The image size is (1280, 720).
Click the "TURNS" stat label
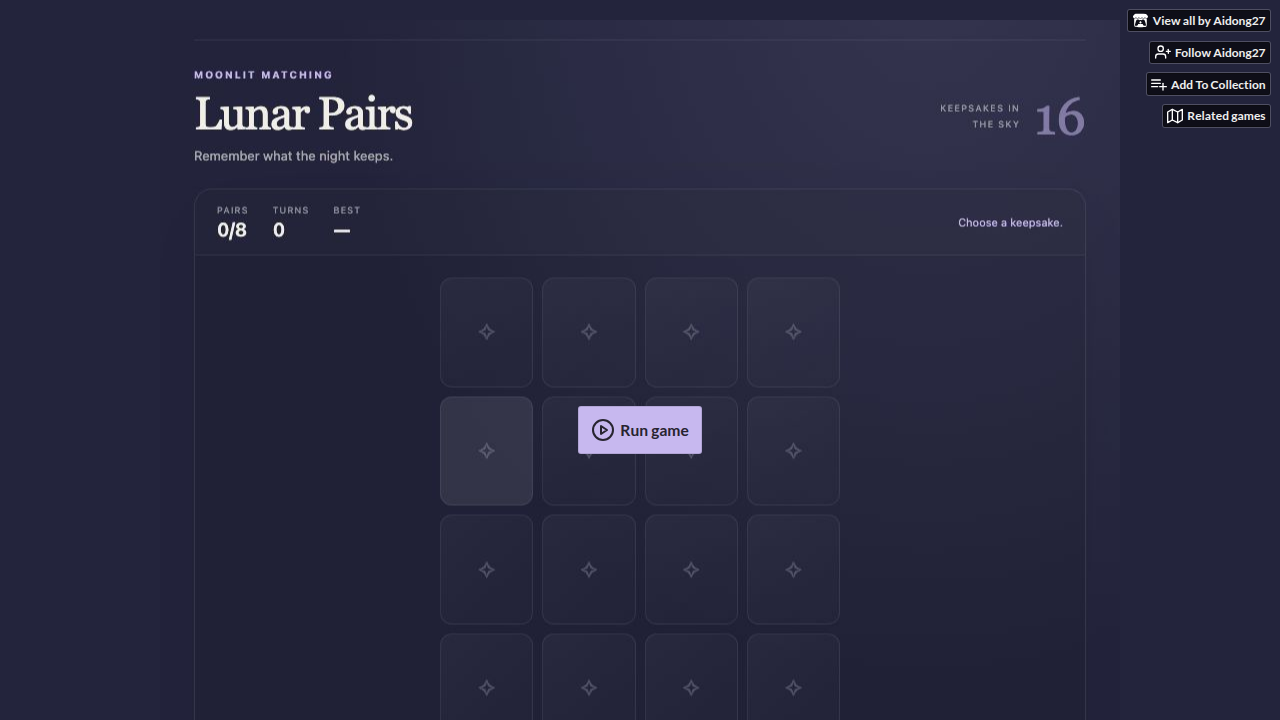[291, 210]
